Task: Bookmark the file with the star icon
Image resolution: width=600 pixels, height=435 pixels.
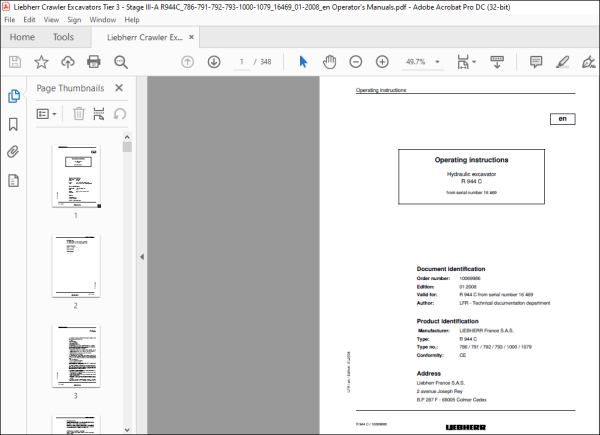Action: coord(41,62)
